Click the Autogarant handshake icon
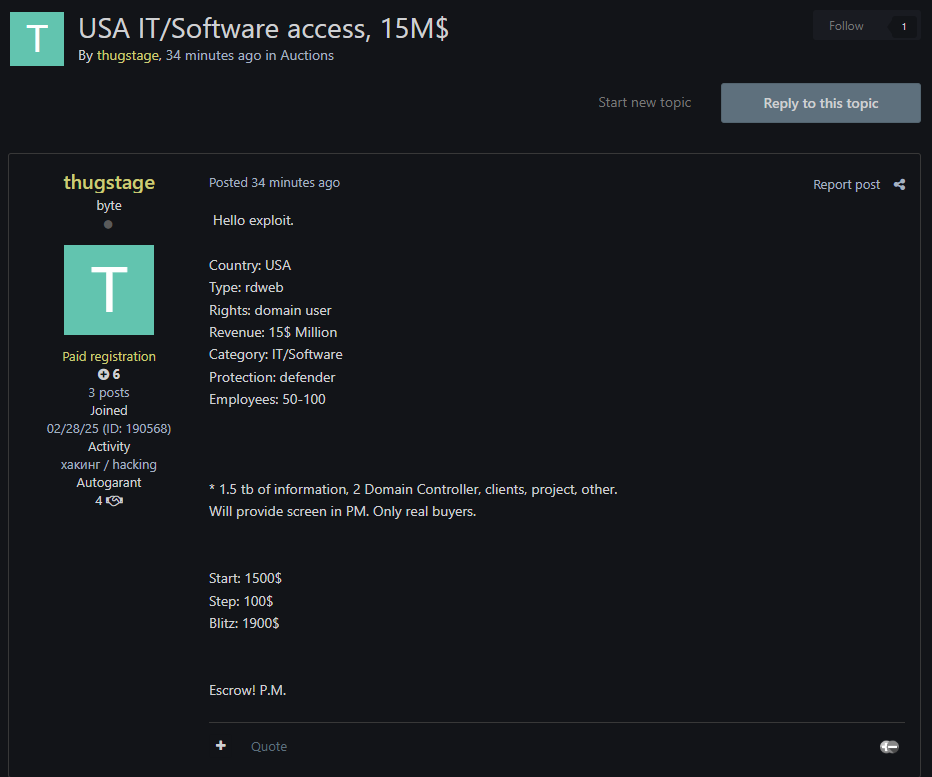The height and width of the screenshot is (777, 932). (x=114, y=500)
